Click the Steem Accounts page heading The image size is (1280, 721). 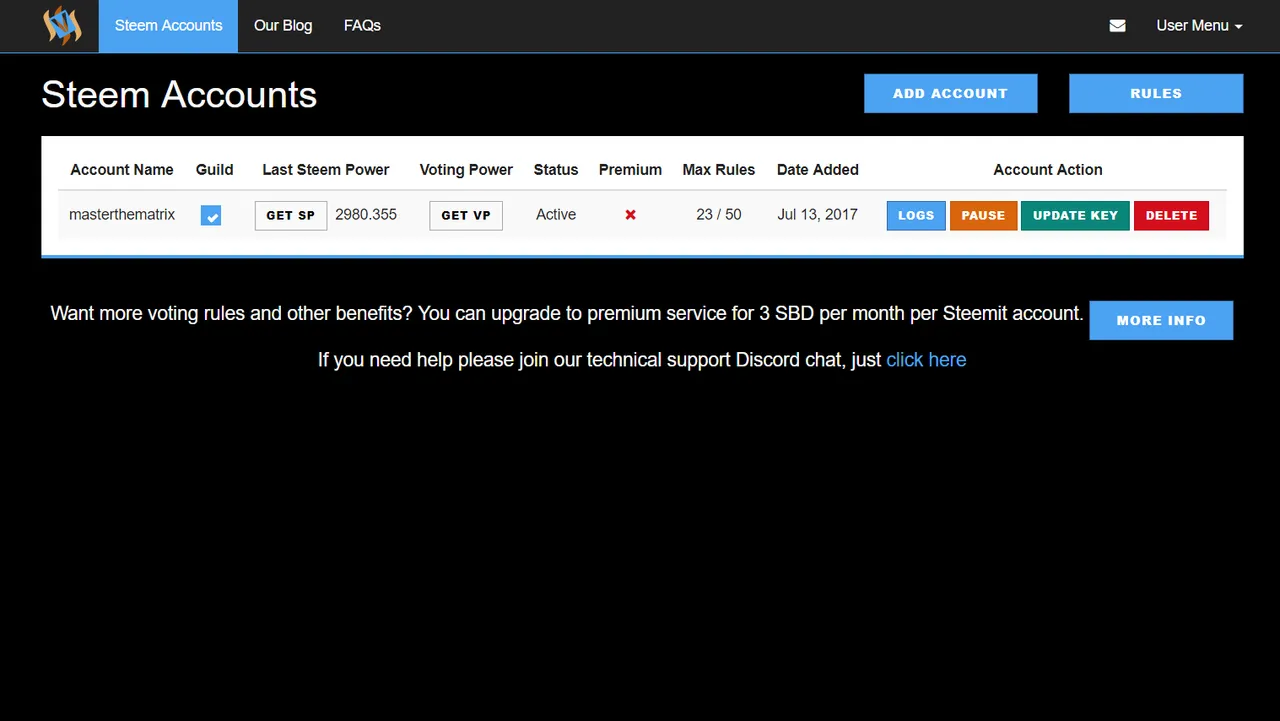(179, 95)
